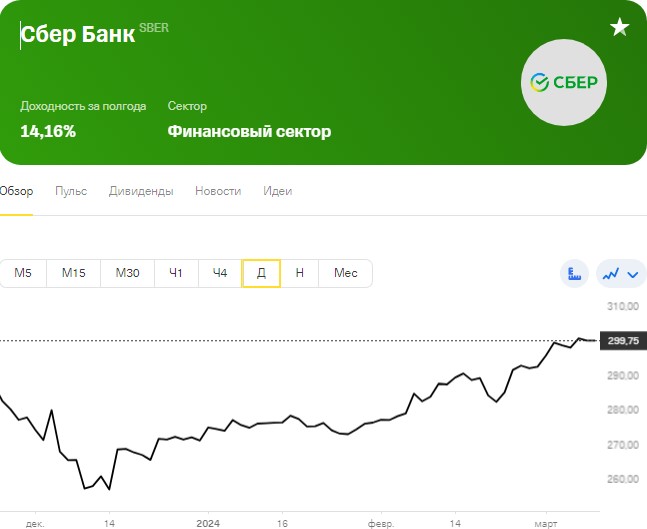647x529 pixels.
Task: Click the 299,75 current price label
Action: 623,341
